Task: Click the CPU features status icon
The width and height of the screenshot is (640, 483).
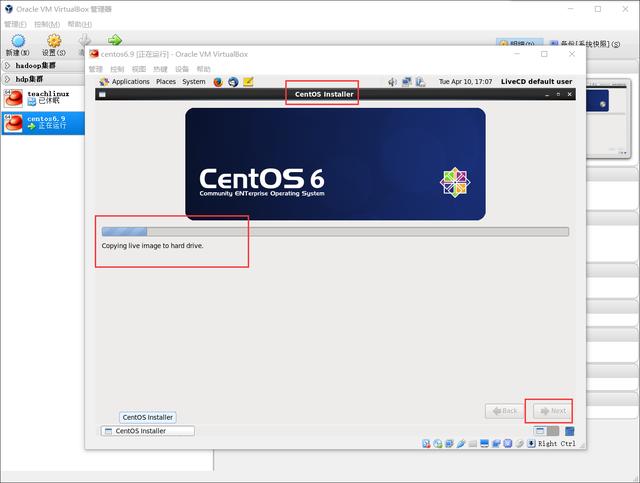Action: (x=508, y=443)
